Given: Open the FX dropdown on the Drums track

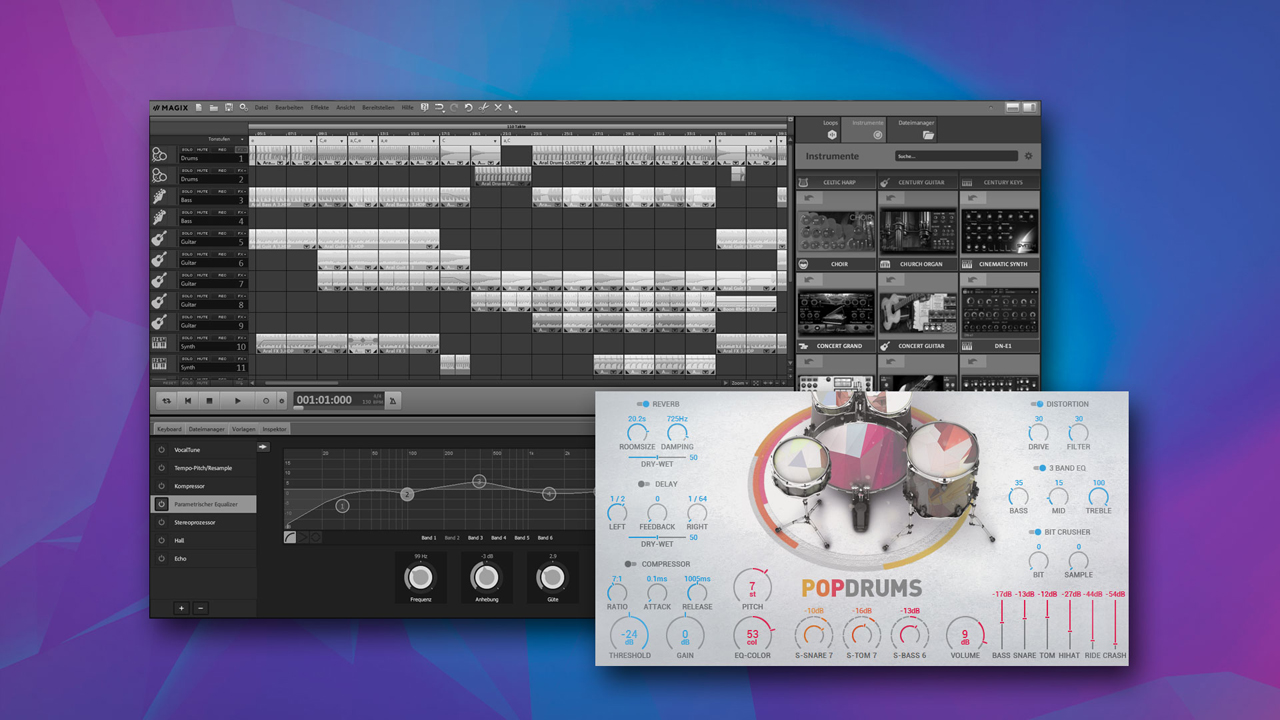Looking at the screenshot, I should [x=240, y=150].
